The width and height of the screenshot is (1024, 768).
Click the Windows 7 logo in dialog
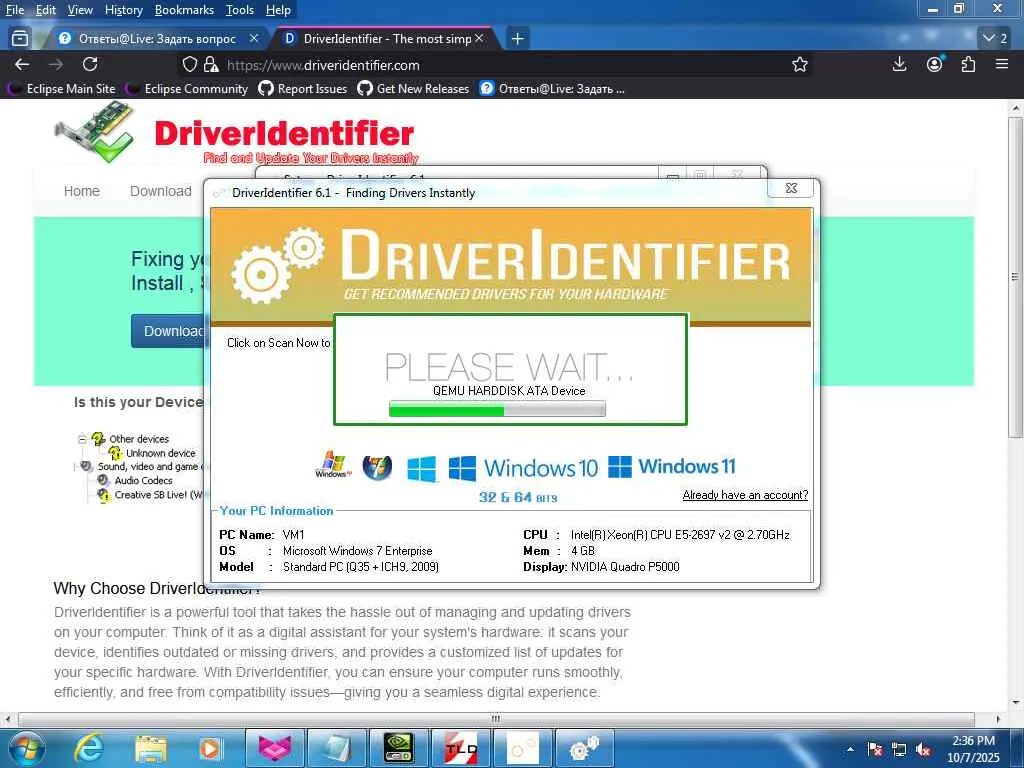[x=377, y=467]
